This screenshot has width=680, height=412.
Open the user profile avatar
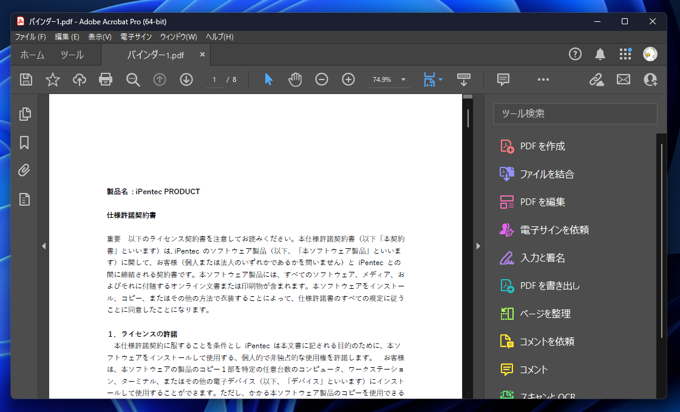click(650, 54)
